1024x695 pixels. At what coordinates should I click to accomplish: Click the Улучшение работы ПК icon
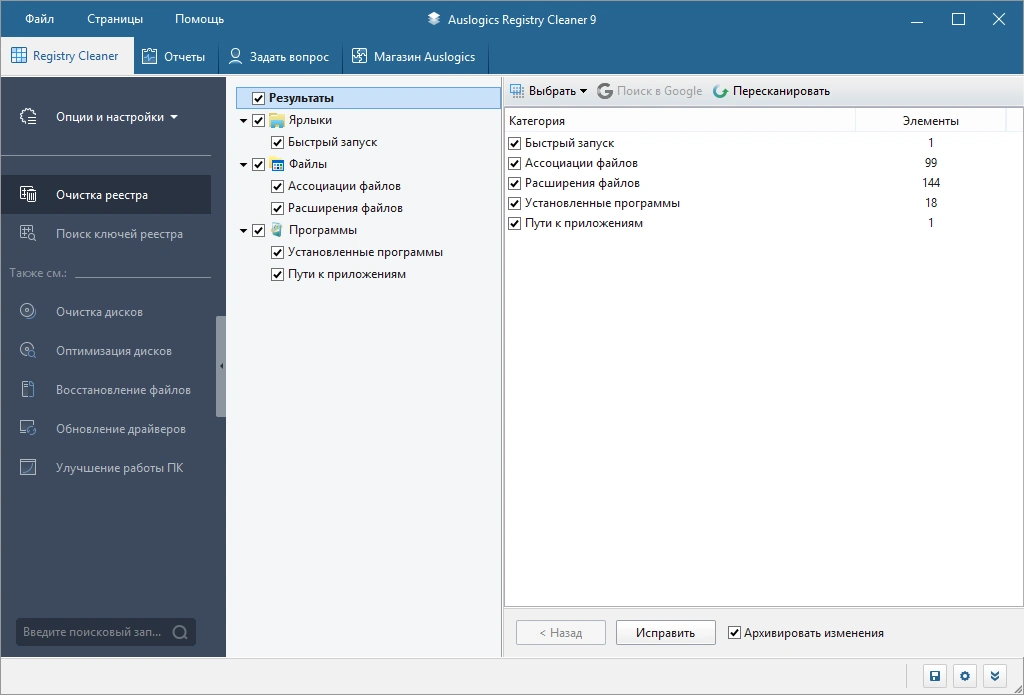(28, 468)
